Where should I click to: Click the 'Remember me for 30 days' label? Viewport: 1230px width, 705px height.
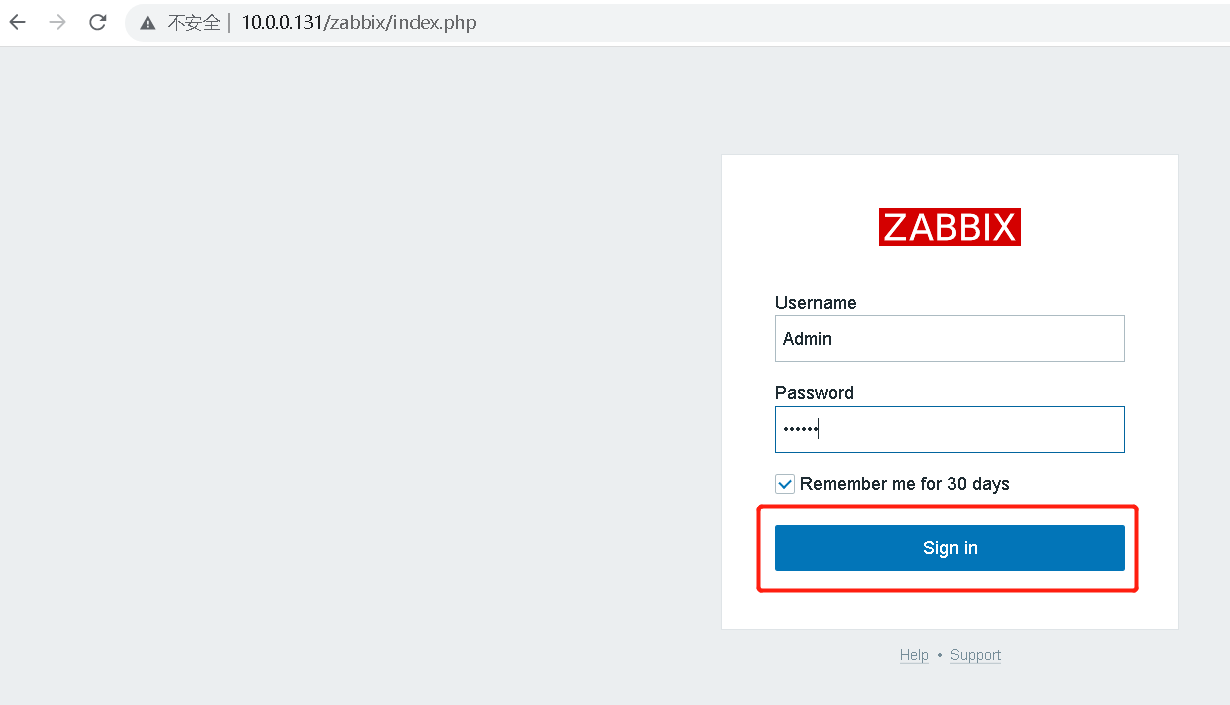point(904,484)
